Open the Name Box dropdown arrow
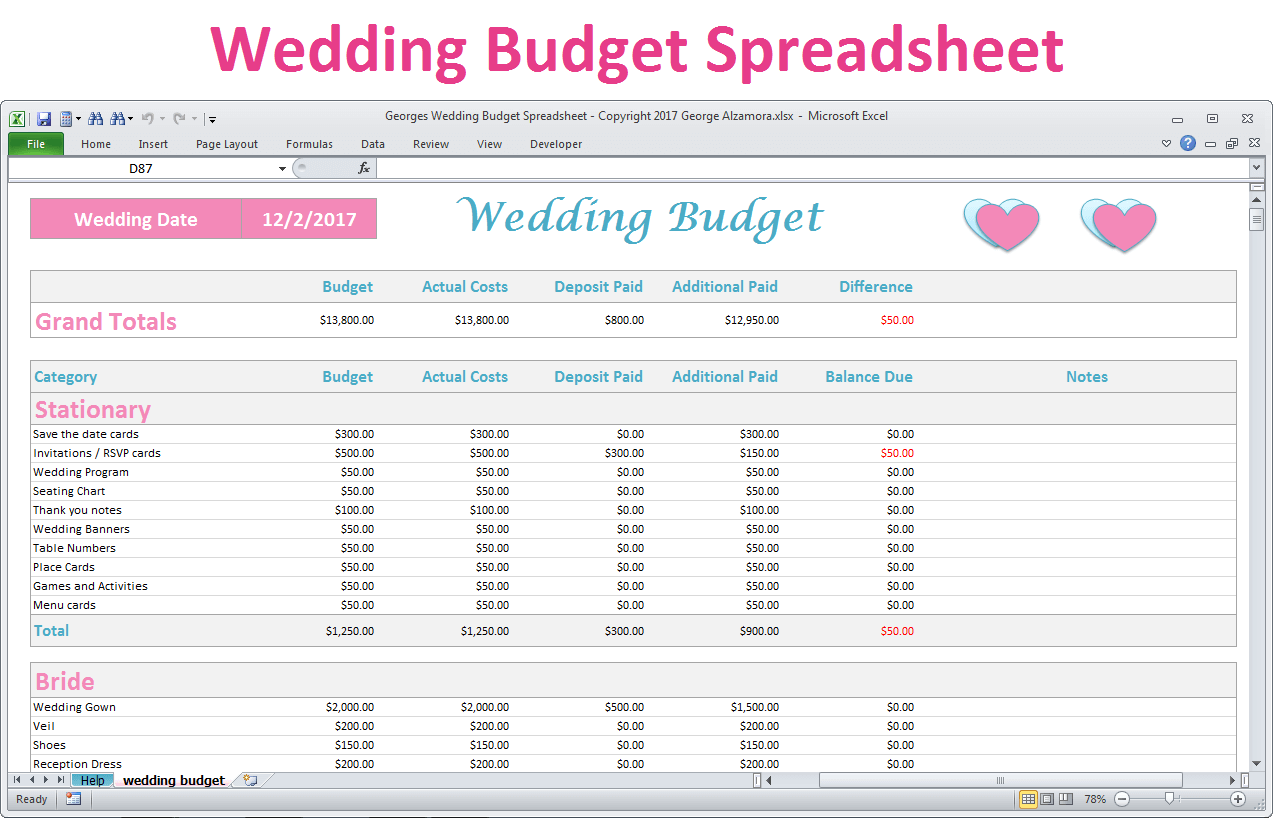1273x818 pixels. coord(282,169)
